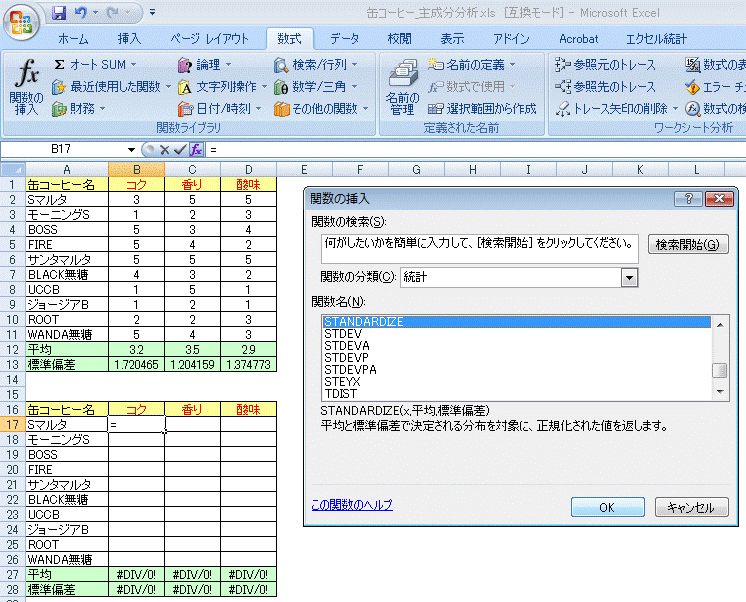Click the Insert Function (関数の挿入) fx icon
Viewport: 746px width, 602px height.
[26, 78]
